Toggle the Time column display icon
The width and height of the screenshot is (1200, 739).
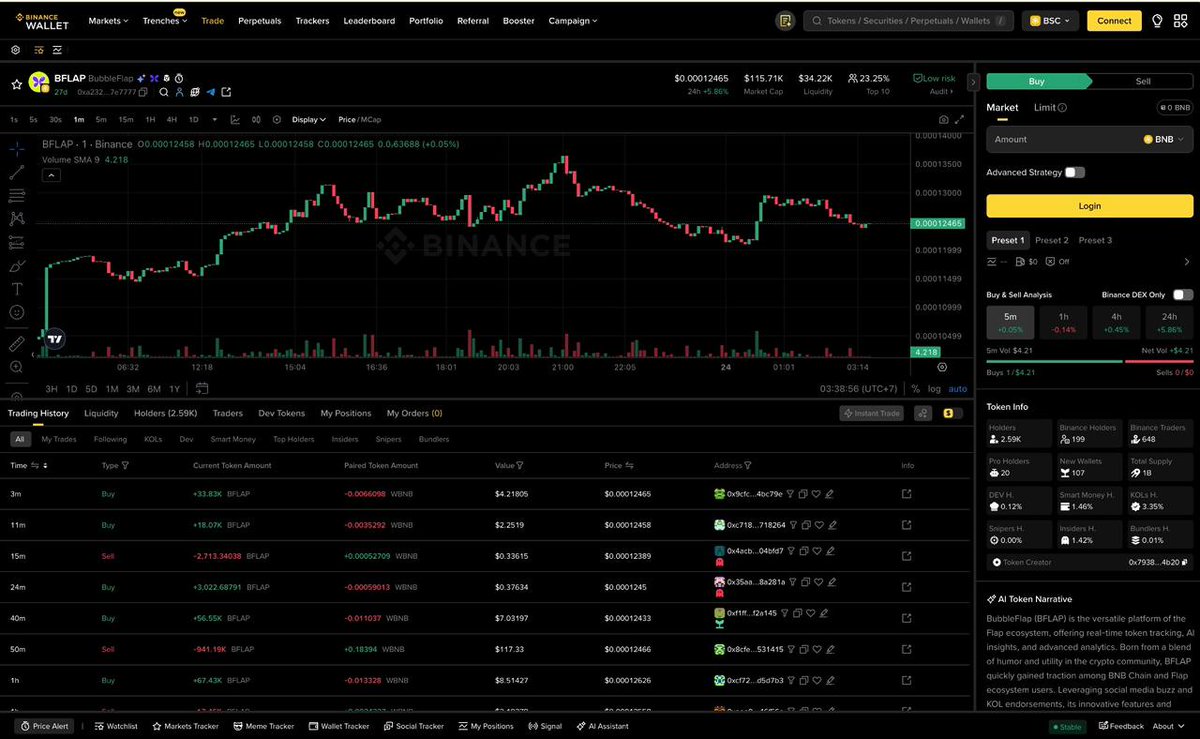point(36,466)
